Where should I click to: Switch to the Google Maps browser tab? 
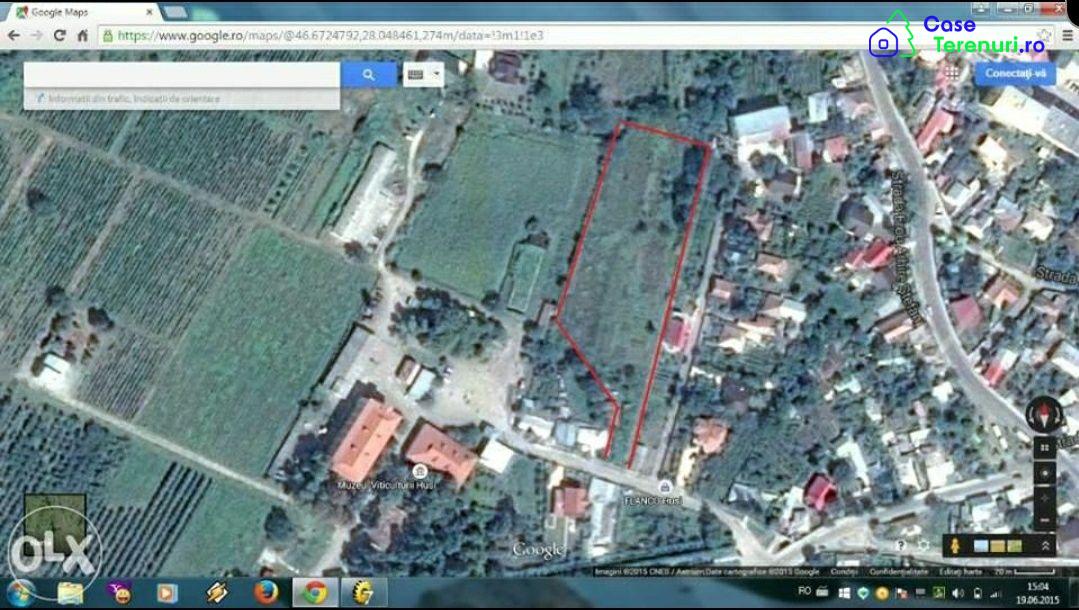80,13
